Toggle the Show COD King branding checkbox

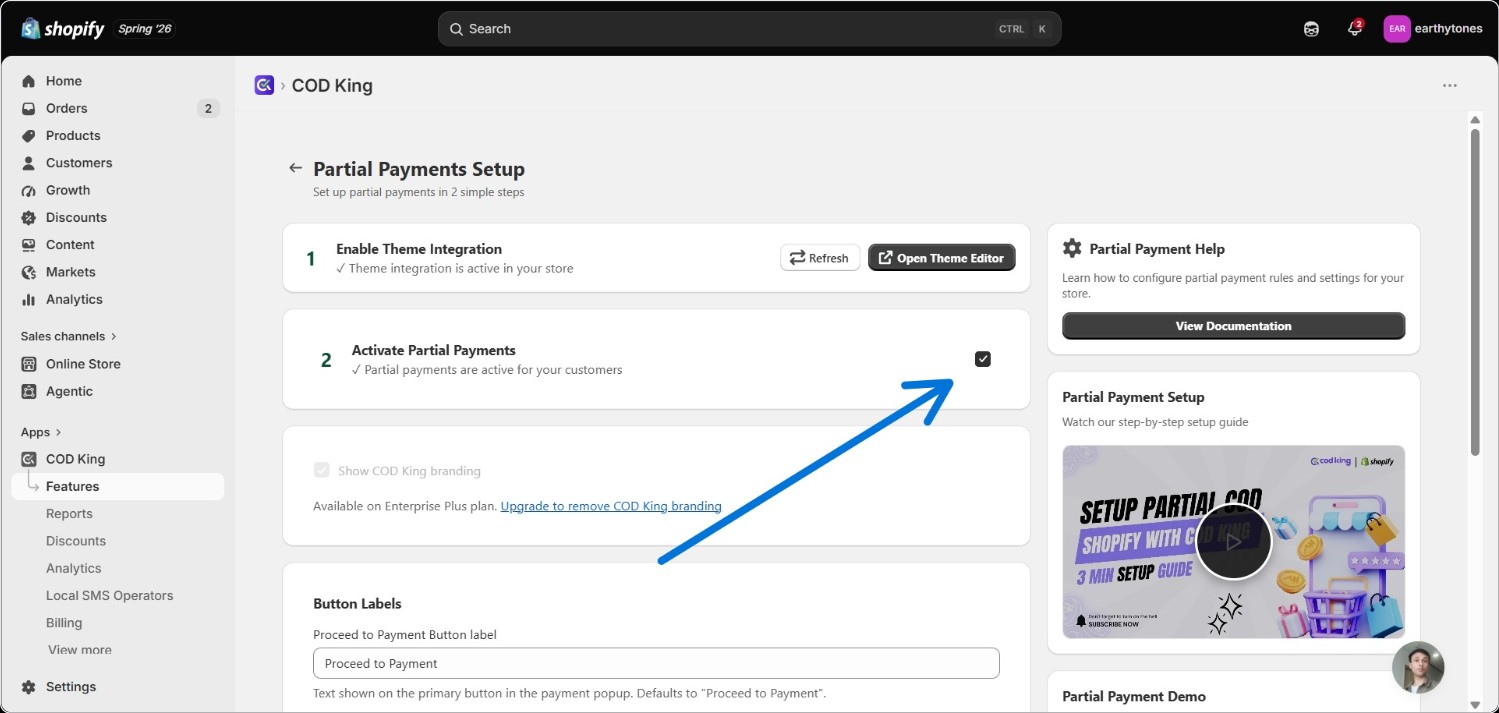322,470
